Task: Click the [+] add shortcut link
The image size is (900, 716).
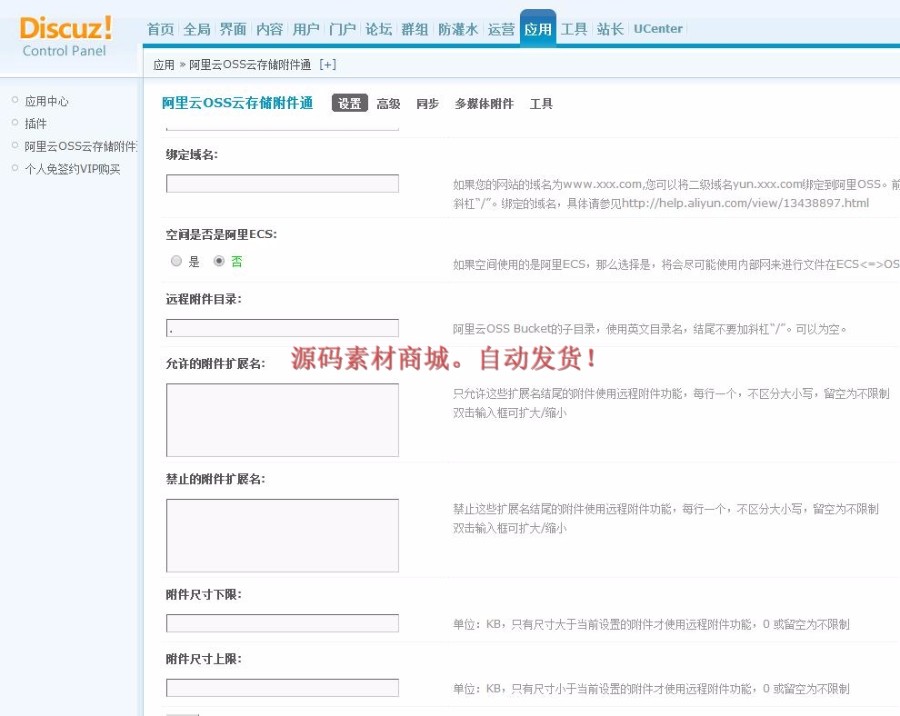Action: tap(327, 65)
